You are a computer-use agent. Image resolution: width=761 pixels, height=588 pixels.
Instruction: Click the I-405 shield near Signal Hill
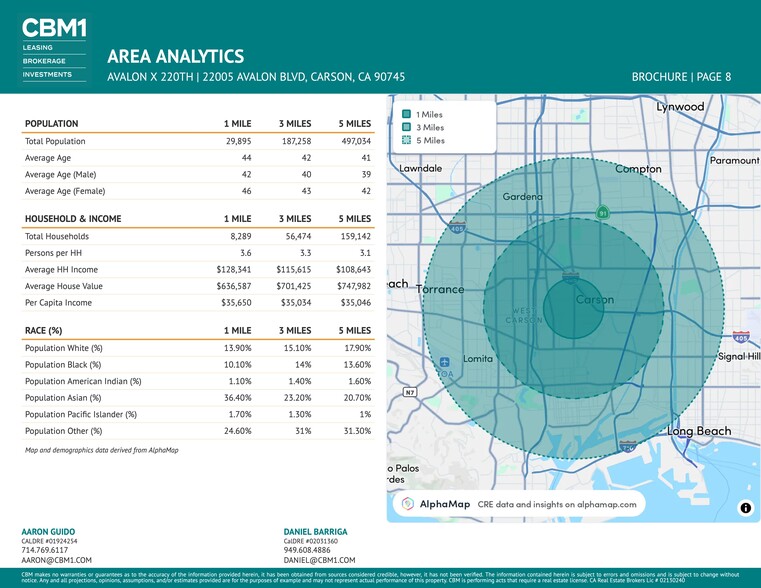(741, 338)
